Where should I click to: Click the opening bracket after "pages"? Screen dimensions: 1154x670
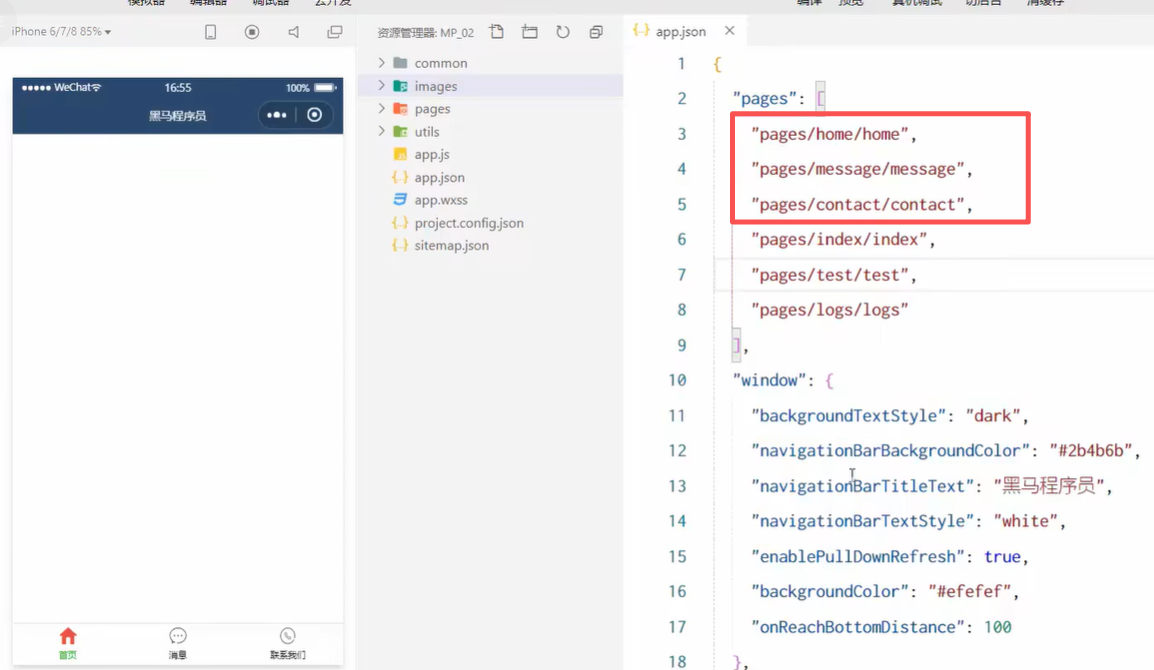(x=820, y=99)
